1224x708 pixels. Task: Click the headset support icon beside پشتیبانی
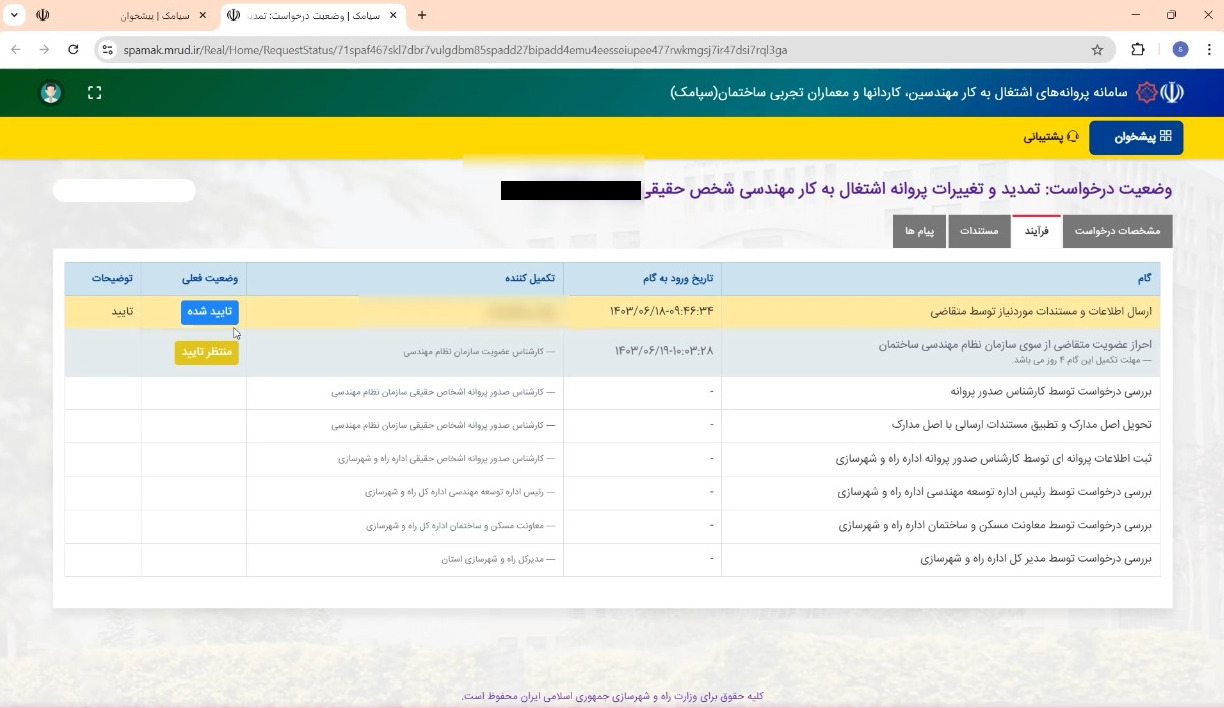point(1072,136)
